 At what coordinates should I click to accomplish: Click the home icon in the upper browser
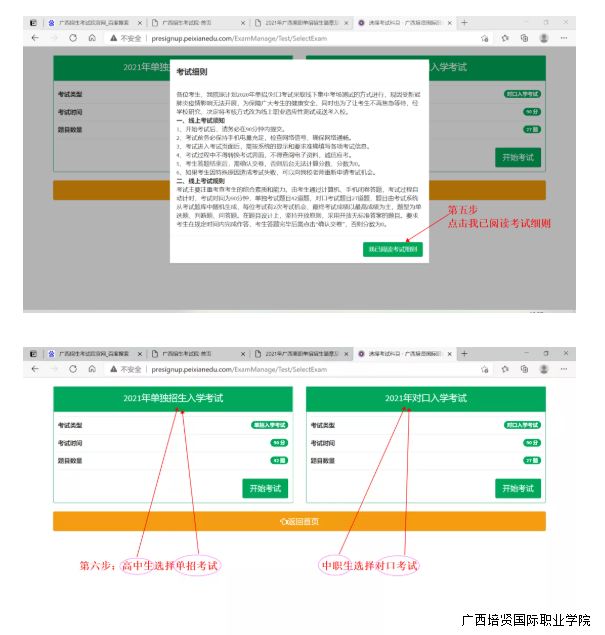[92, 37]
